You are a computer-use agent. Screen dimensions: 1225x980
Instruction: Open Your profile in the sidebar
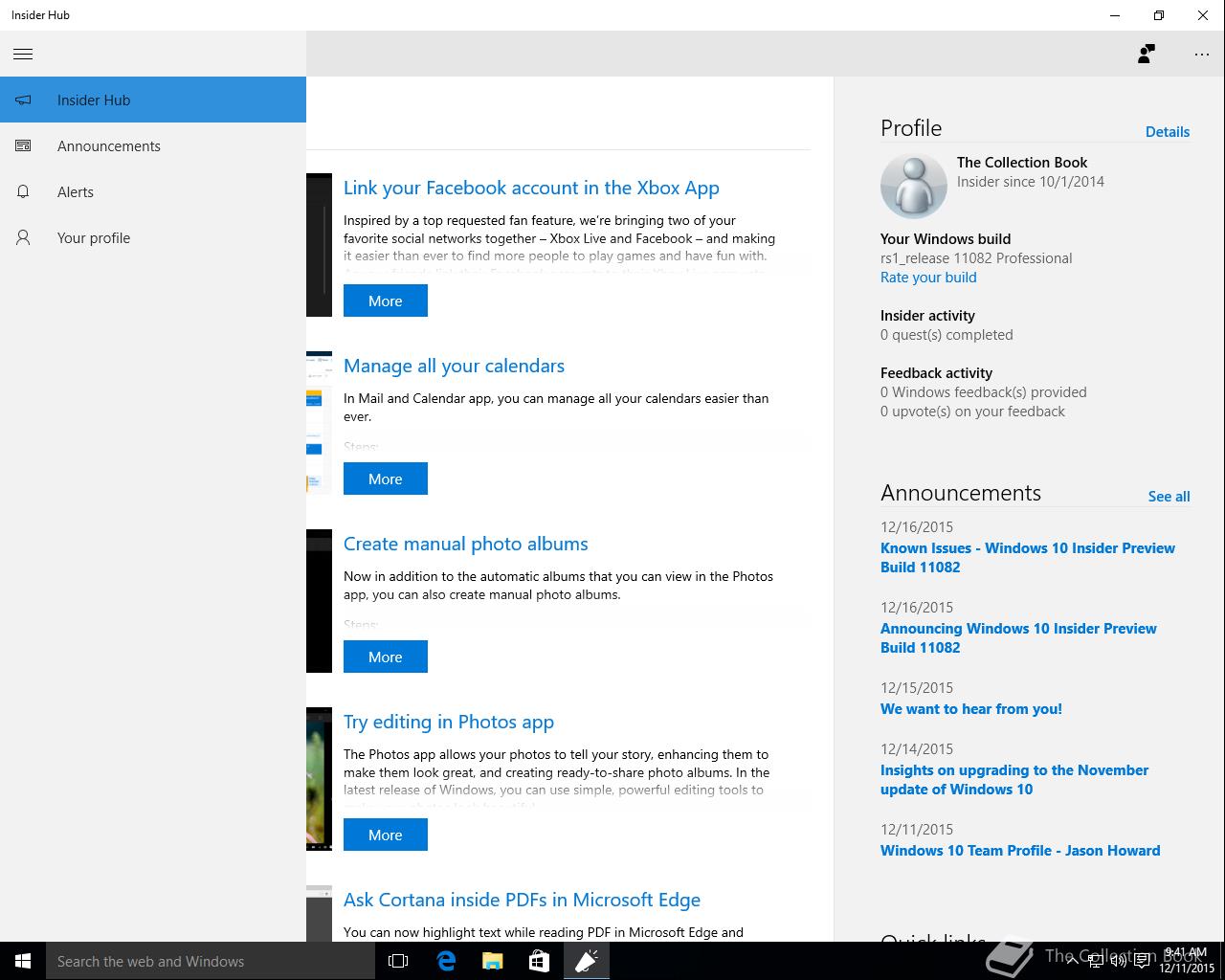(153, 237)
